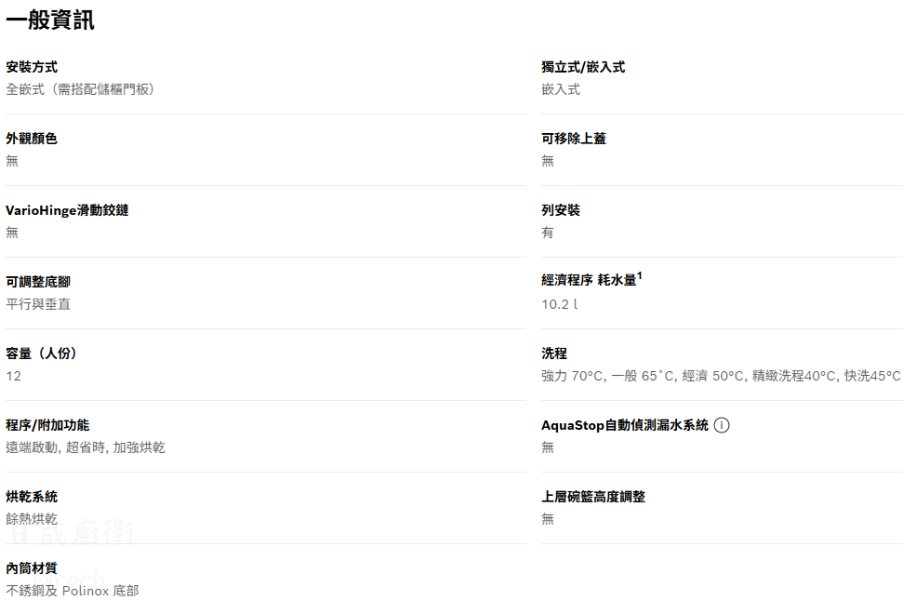Click the 可調整底腳 label
The height and width of the screenshot is (600, 903).
tap(38, 282)
